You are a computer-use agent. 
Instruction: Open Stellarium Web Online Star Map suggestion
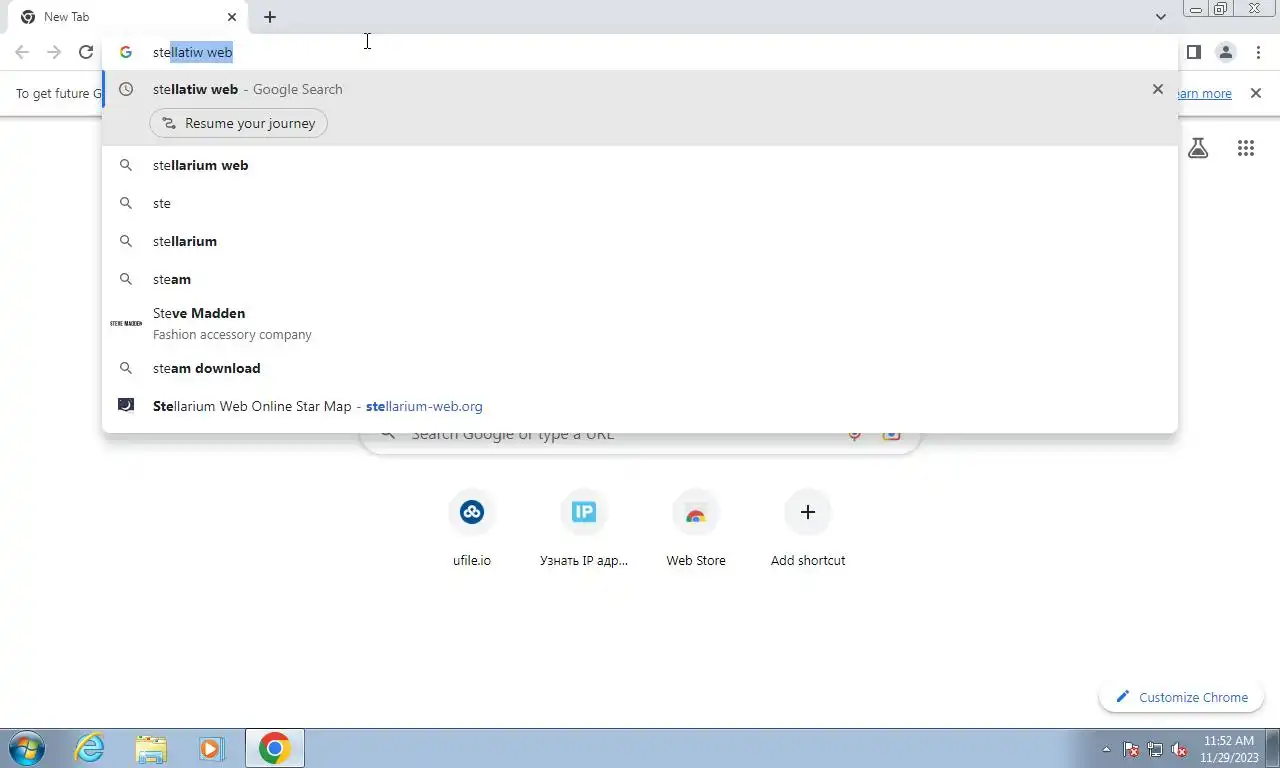[640, 406]
